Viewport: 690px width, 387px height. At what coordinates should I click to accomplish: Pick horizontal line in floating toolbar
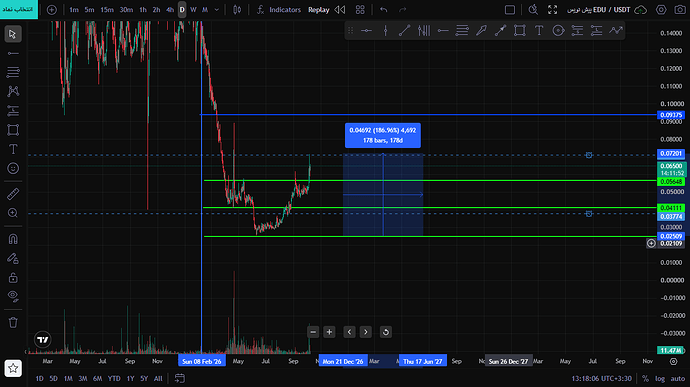pyautogui.click(x=366, y=30)
